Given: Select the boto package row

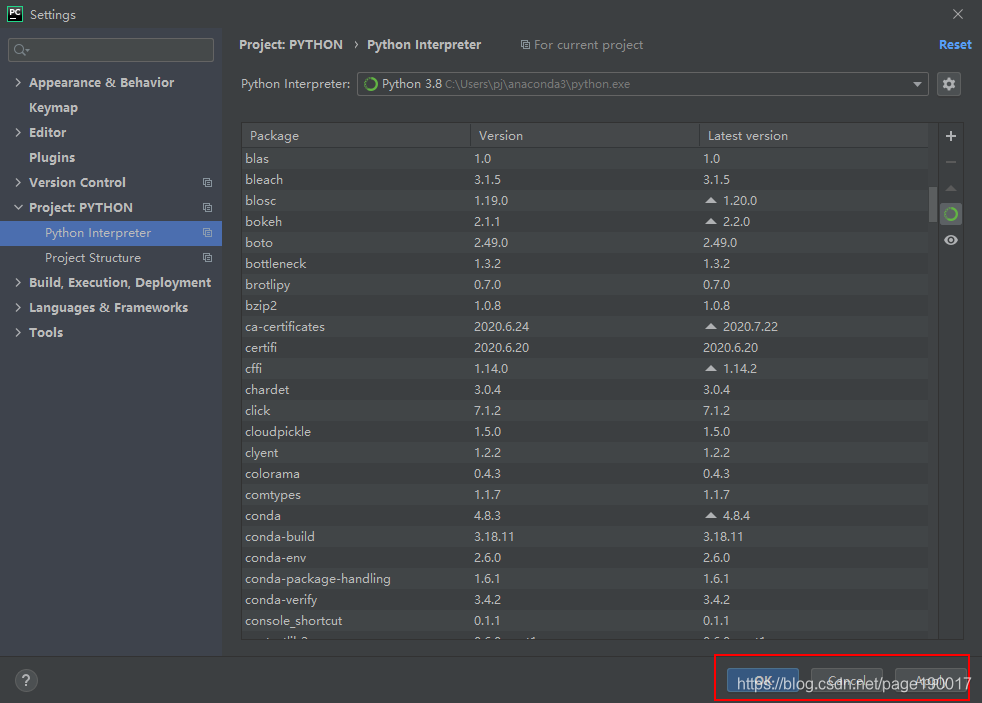Looking at the screenshot, I should tap(585, 242).
